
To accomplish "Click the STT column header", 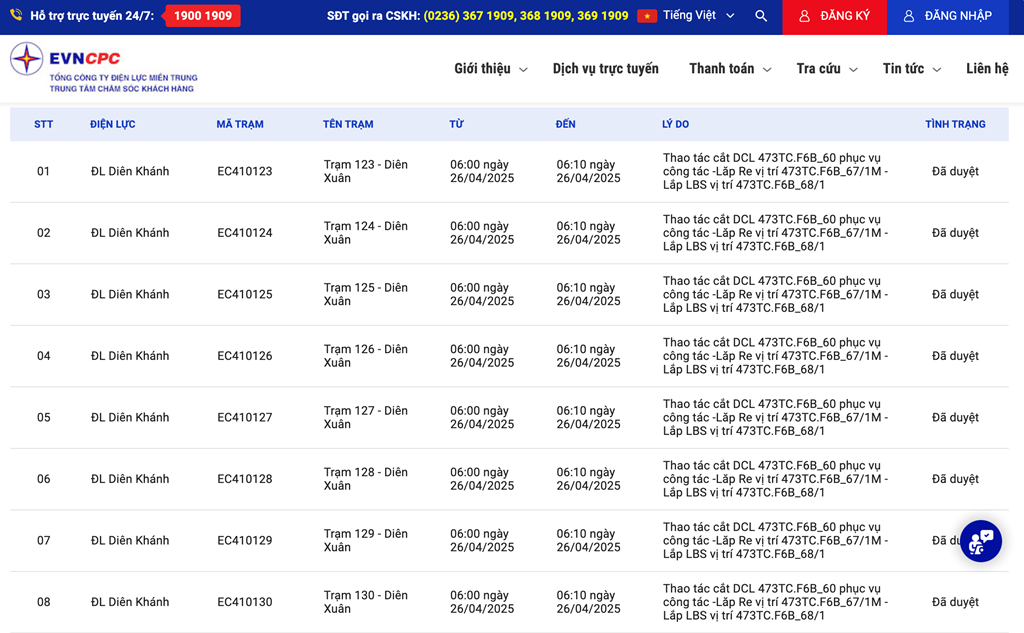I will pos(44,124).
